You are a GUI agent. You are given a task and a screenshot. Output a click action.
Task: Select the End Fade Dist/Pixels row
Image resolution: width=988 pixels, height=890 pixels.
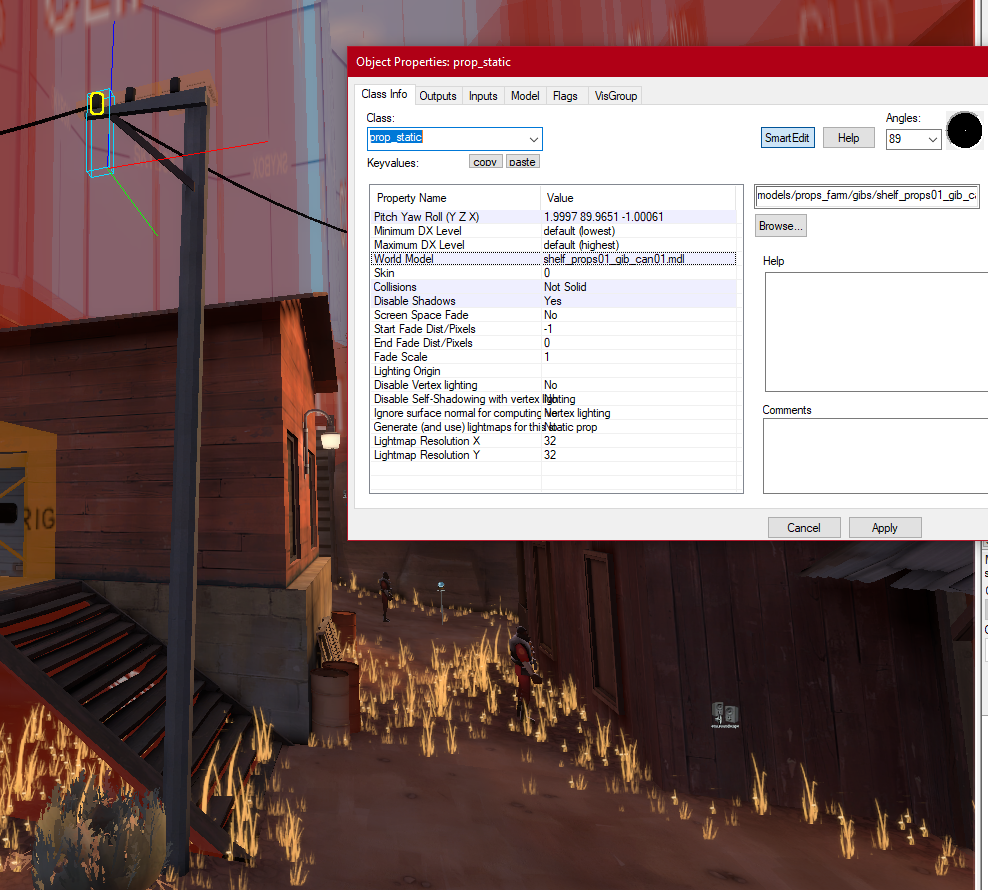pos(553,343)
